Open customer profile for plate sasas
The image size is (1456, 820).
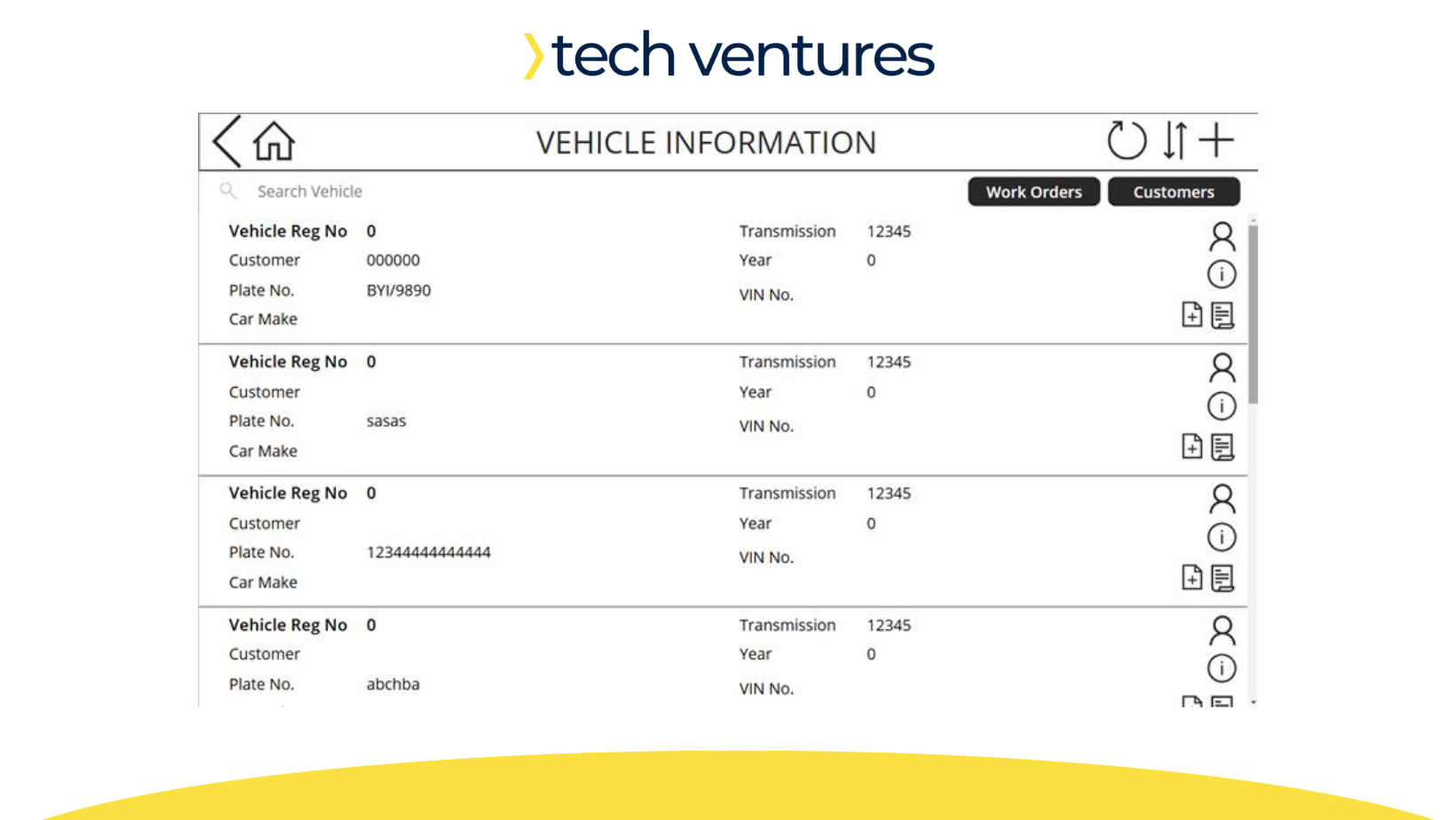pyautogui.click(x=1222, y=367)
